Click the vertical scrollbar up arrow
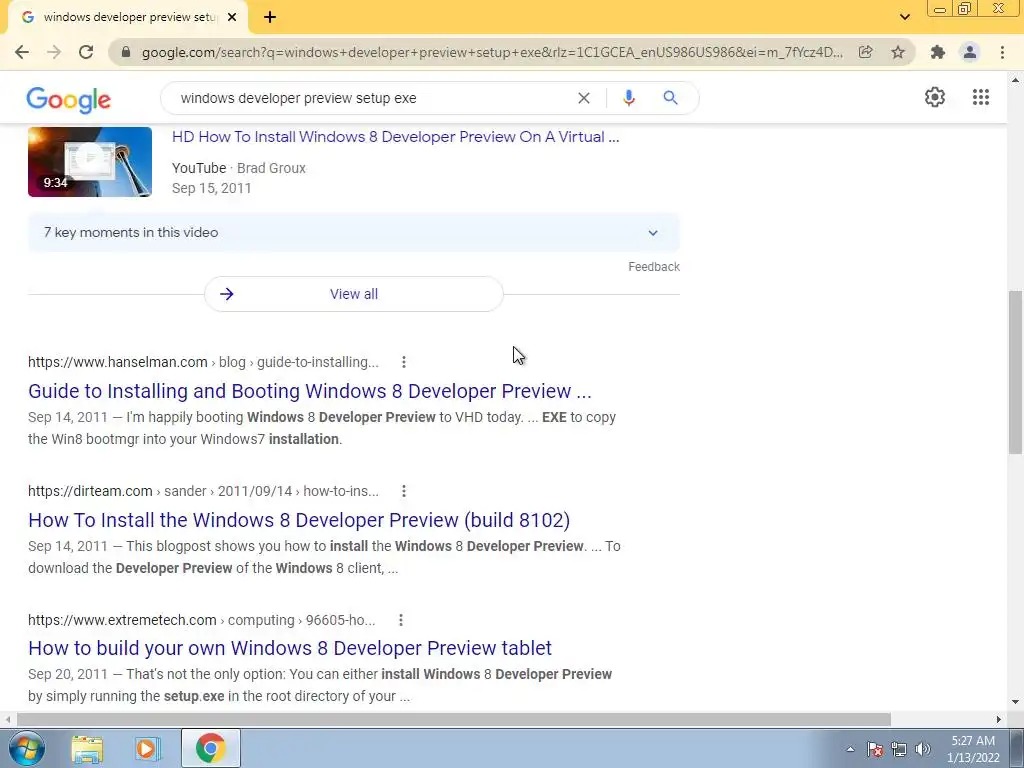Viewport: 1024px width, 768px height. 1016,80
